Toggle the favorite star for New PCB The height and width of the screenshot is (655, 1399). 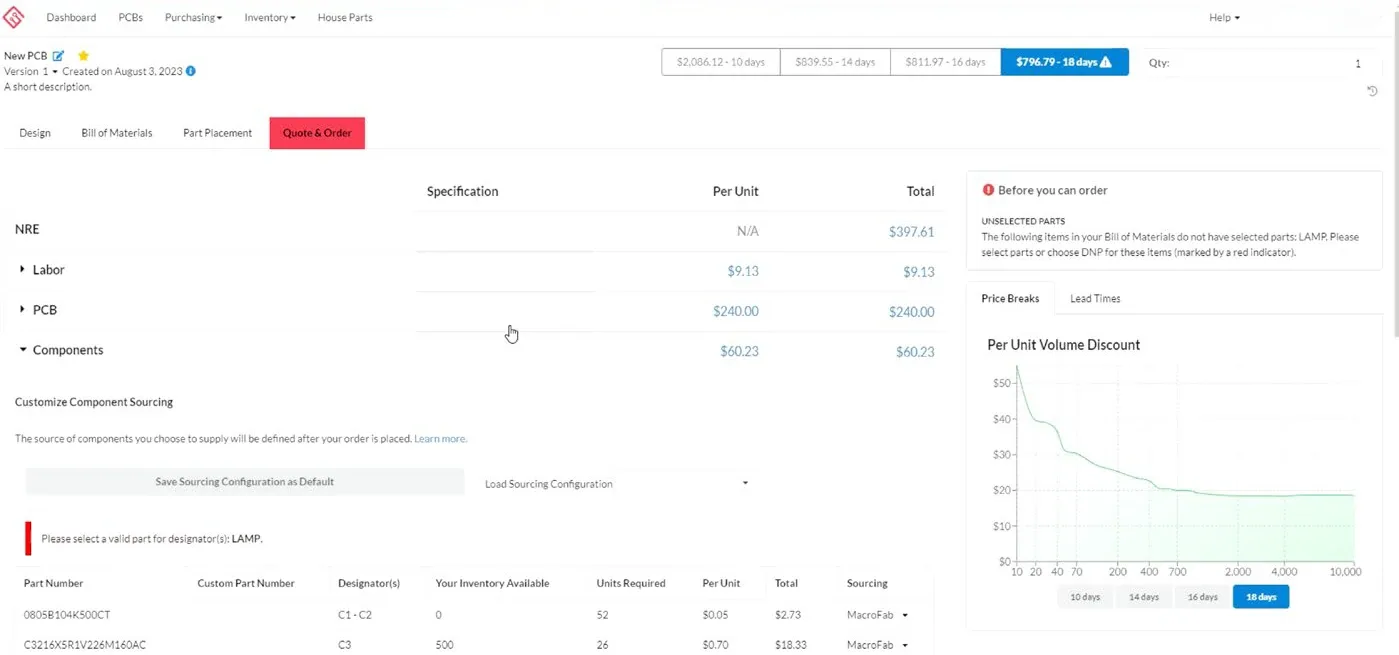(x=83, y=56)
